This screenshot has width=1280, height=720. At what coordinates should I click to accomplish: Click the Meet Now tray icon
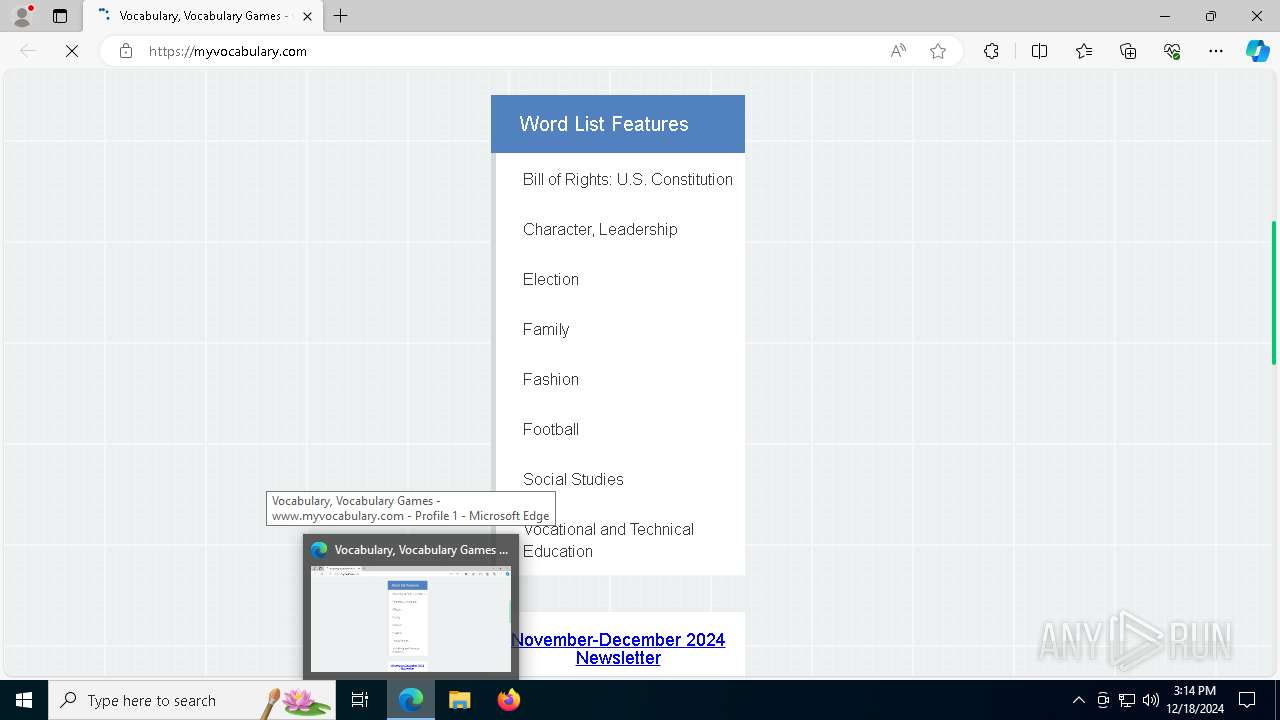1103,700
